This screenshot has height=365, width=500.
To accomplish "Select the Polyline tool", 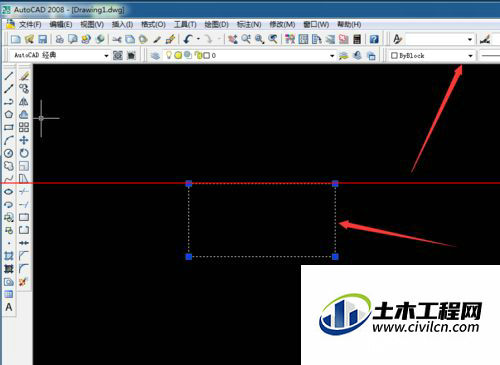I will (9, 102).
